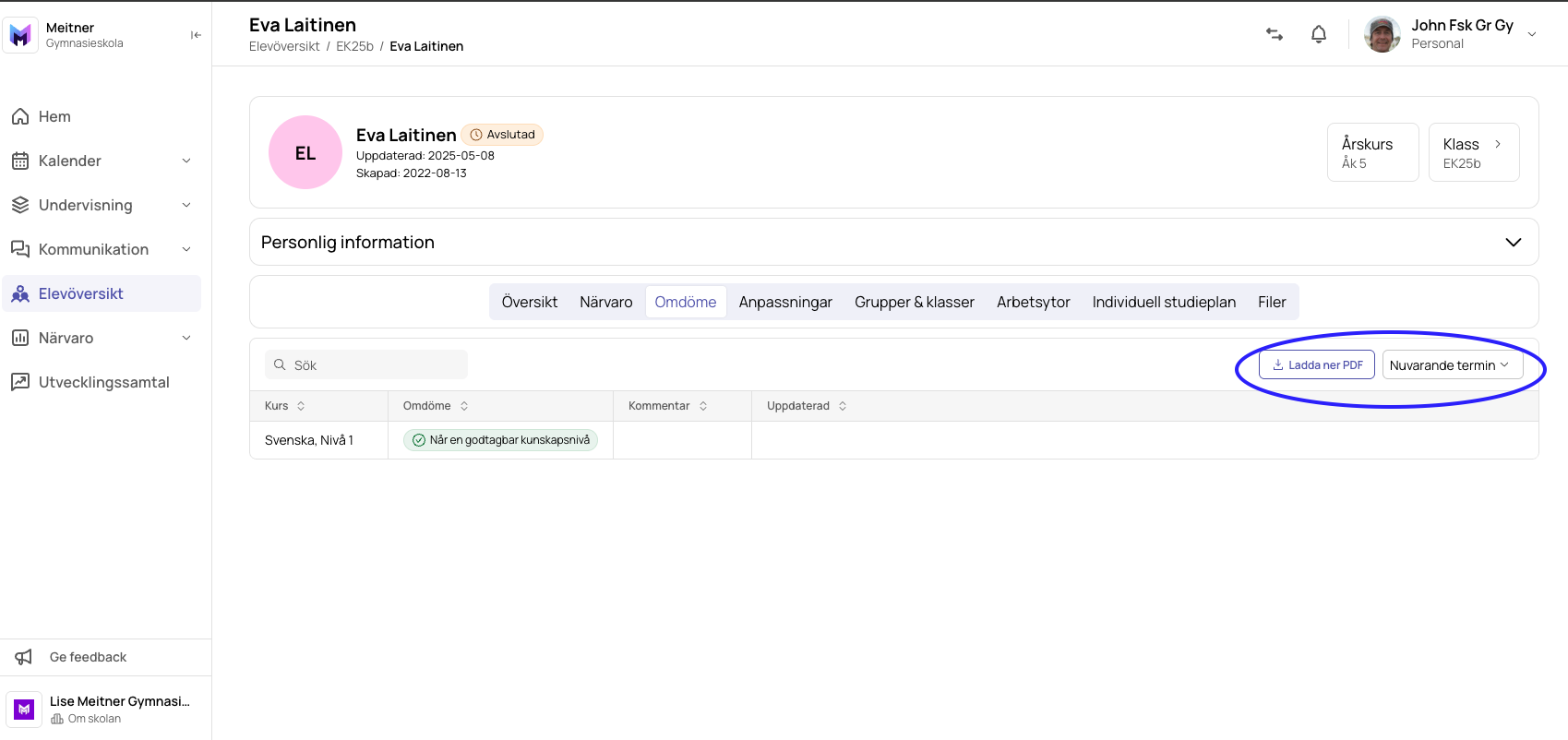Switch to the Närvaro tab
Viewport: 1568px width, 740px height.
(x=606, y=302)
